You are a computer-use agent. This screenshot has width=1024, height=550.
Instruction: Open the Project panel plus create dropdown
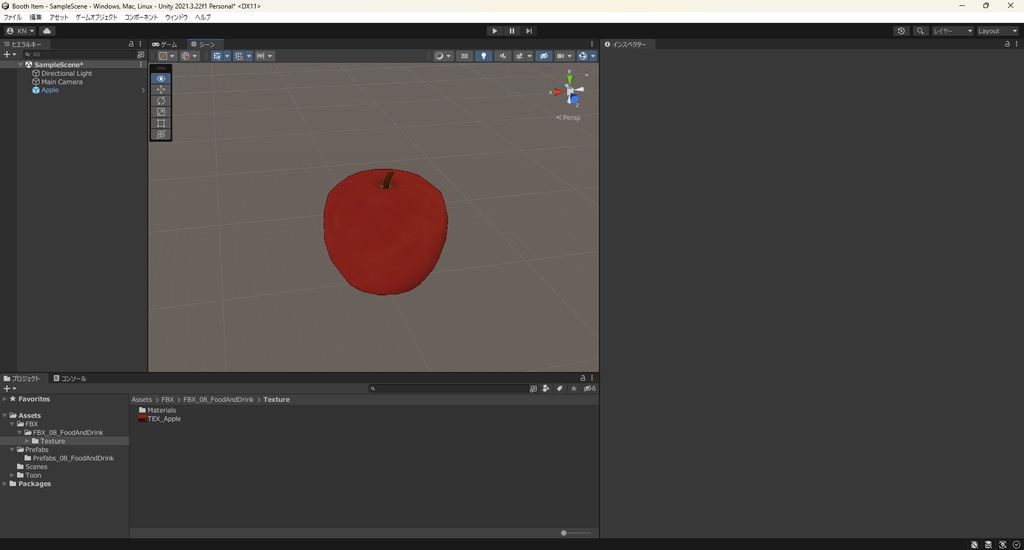10,388
